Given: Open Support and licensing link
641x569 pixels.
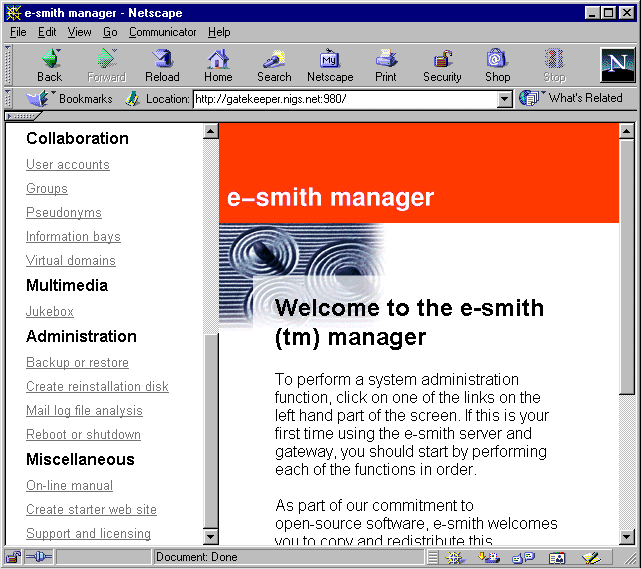Looking at the screenshot, I should point(88,533).
